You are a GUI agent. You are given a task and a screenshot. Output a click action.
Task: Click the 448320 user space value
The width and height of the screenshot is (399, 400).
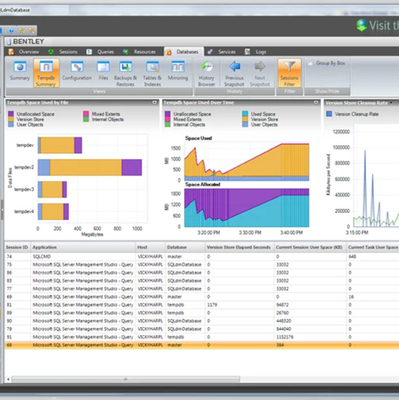[284, 321]
